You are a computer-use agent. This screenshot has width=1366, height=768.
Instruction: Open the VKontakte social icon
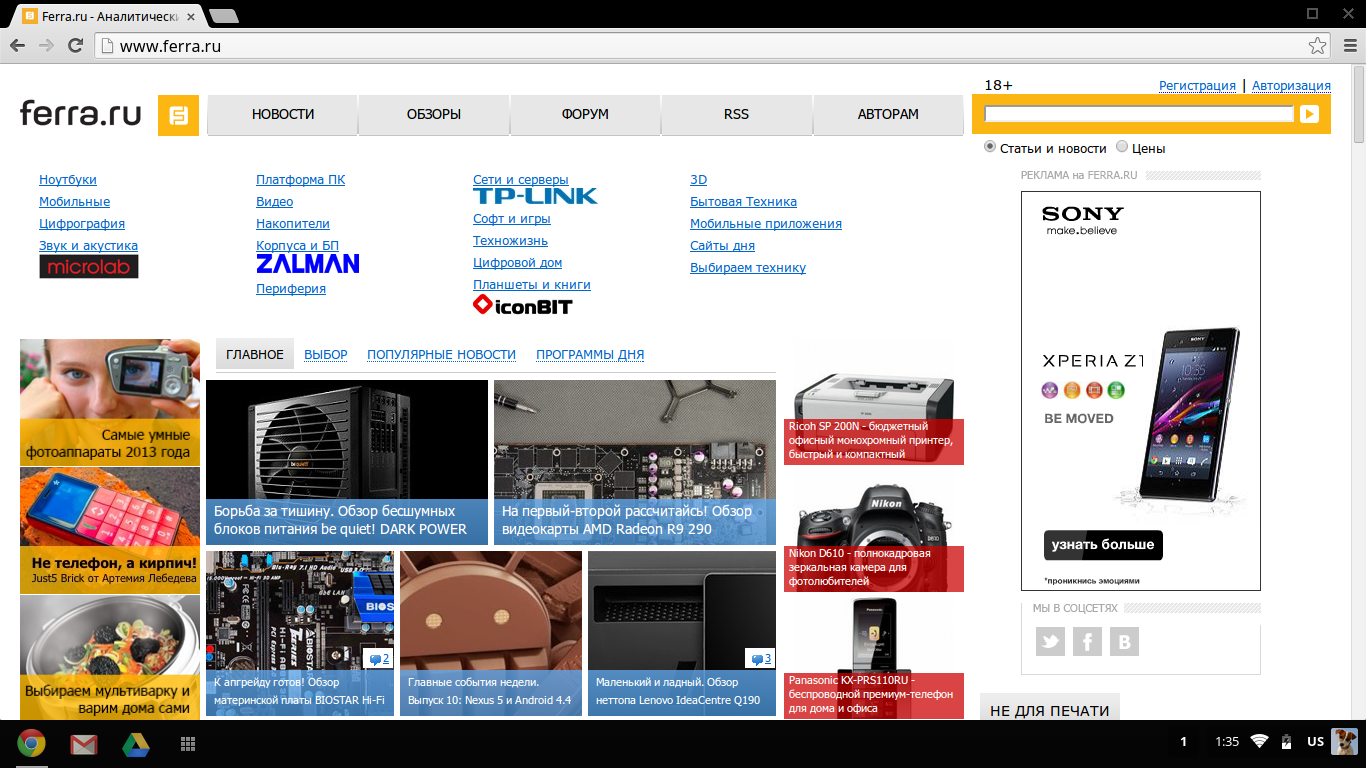(1124, 641)
